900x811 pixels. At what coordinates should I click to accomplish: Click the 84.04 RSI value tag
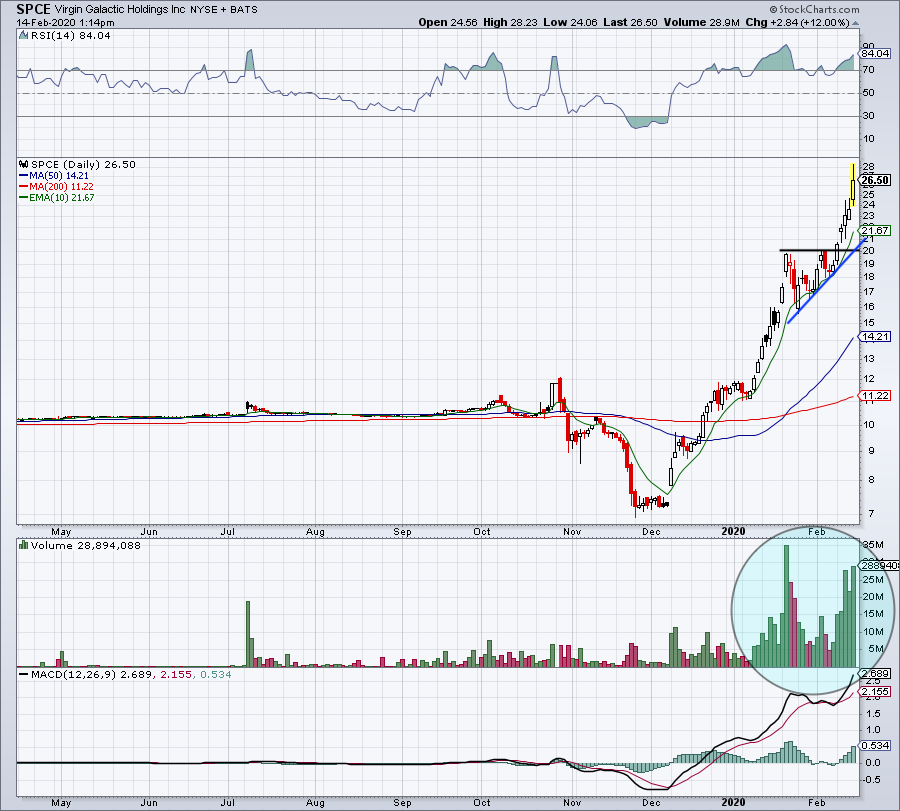[875, 53]
